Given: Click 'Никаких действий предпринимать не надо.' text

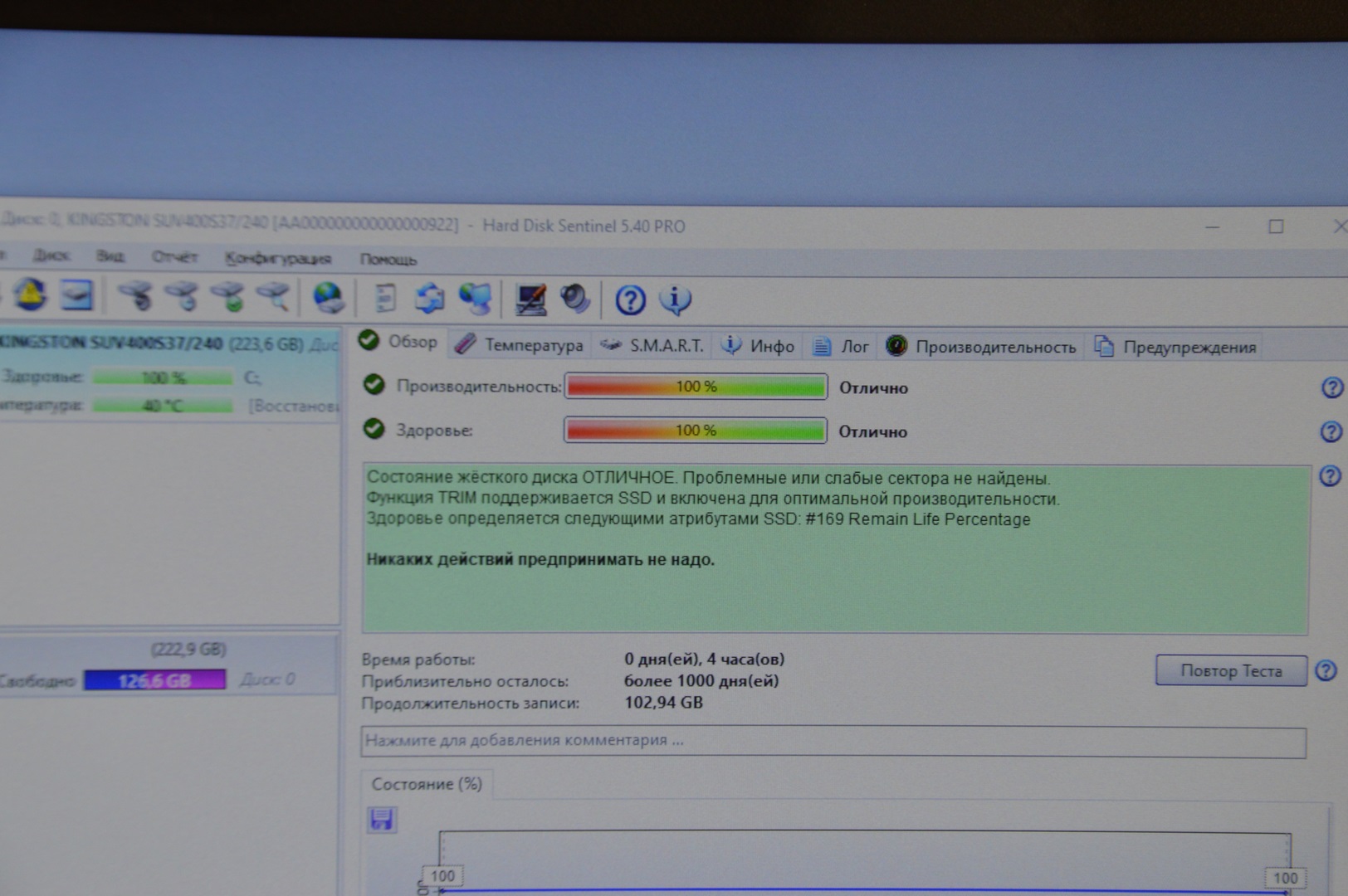Looking at the screenshot, I should coord(540,560).
